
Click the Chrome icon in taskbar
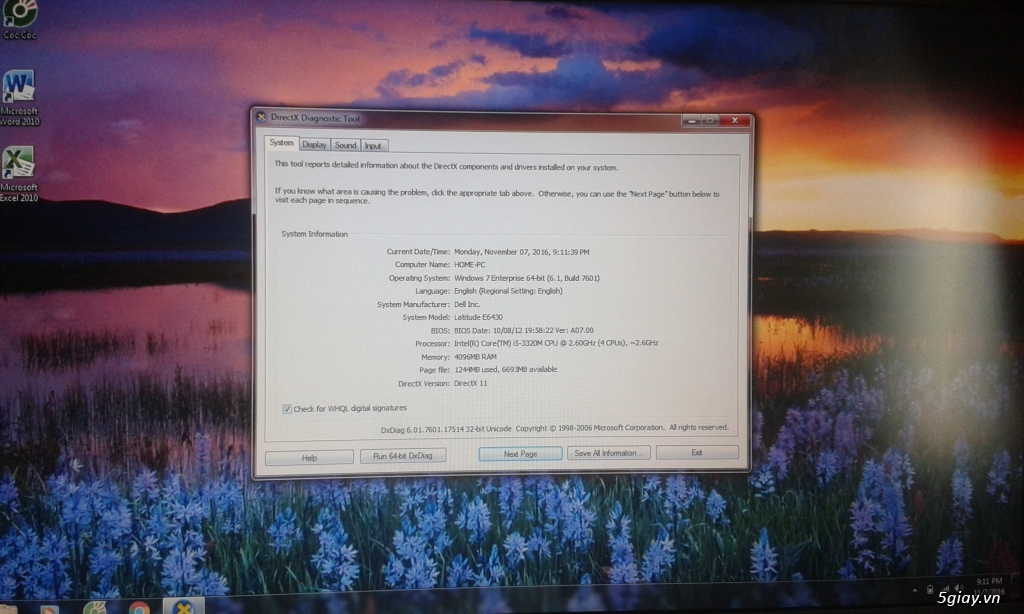pyautogui.click(x=139, y=608)
